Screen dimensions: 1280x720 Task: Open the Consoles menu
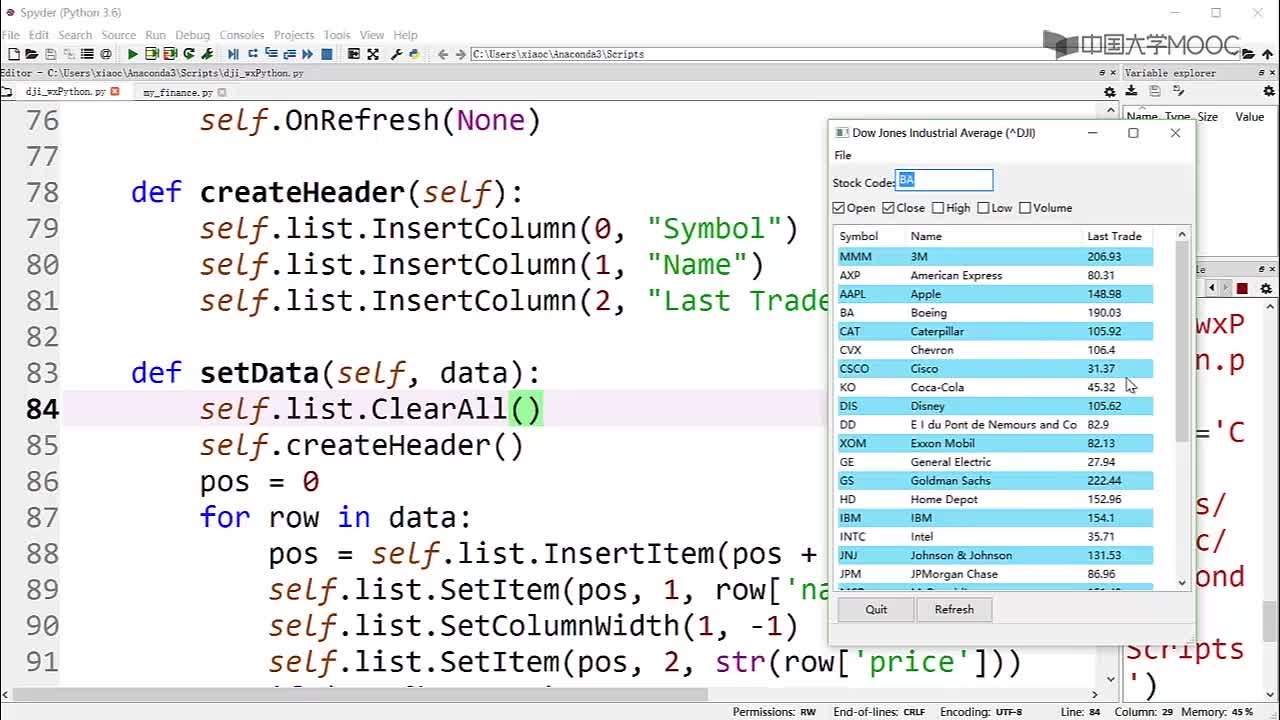click(242, 35)
